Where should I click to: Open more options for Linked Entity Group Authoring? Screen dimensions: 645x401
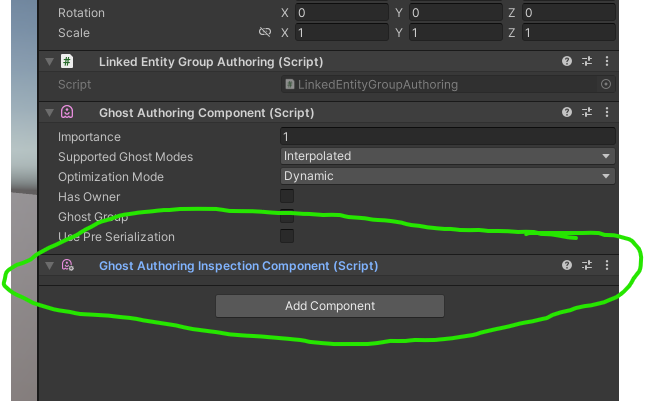click(x=606, y=62)
